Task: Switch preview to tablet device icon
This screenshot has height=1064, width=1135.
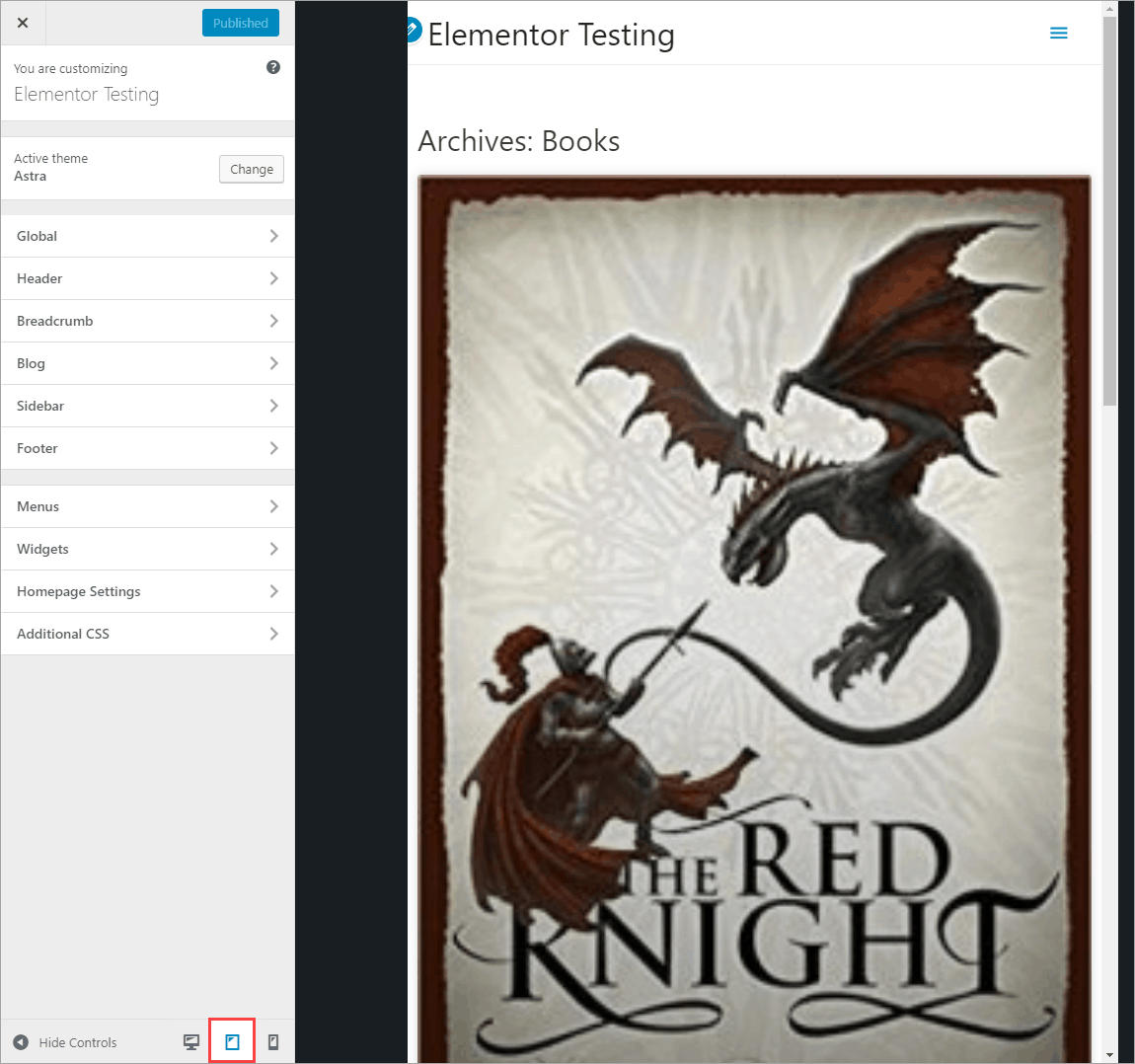Action: pyautogui.click(x=232, y=1041)
